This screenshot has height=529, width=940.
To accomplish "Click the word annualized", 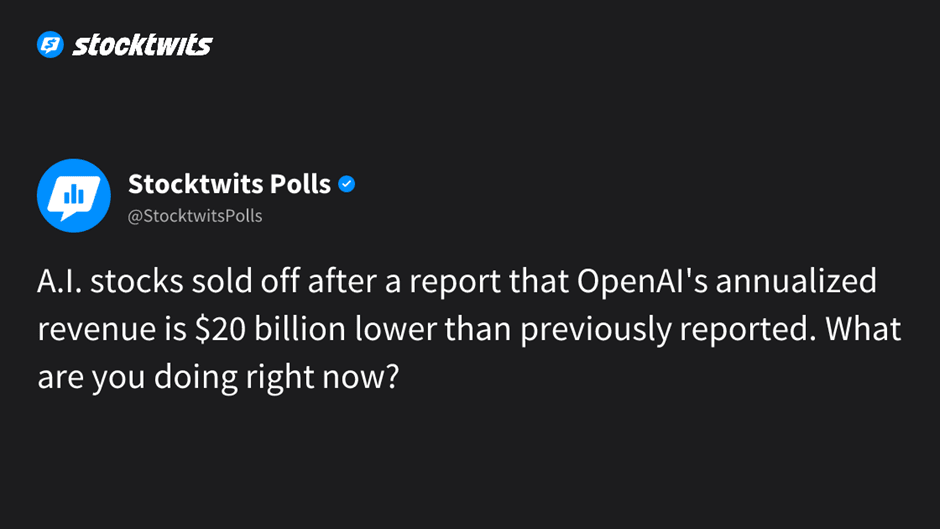I will [x=796, y=281].
